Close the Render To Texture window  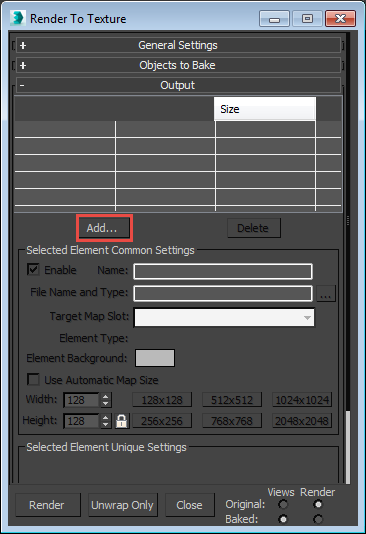340,18
